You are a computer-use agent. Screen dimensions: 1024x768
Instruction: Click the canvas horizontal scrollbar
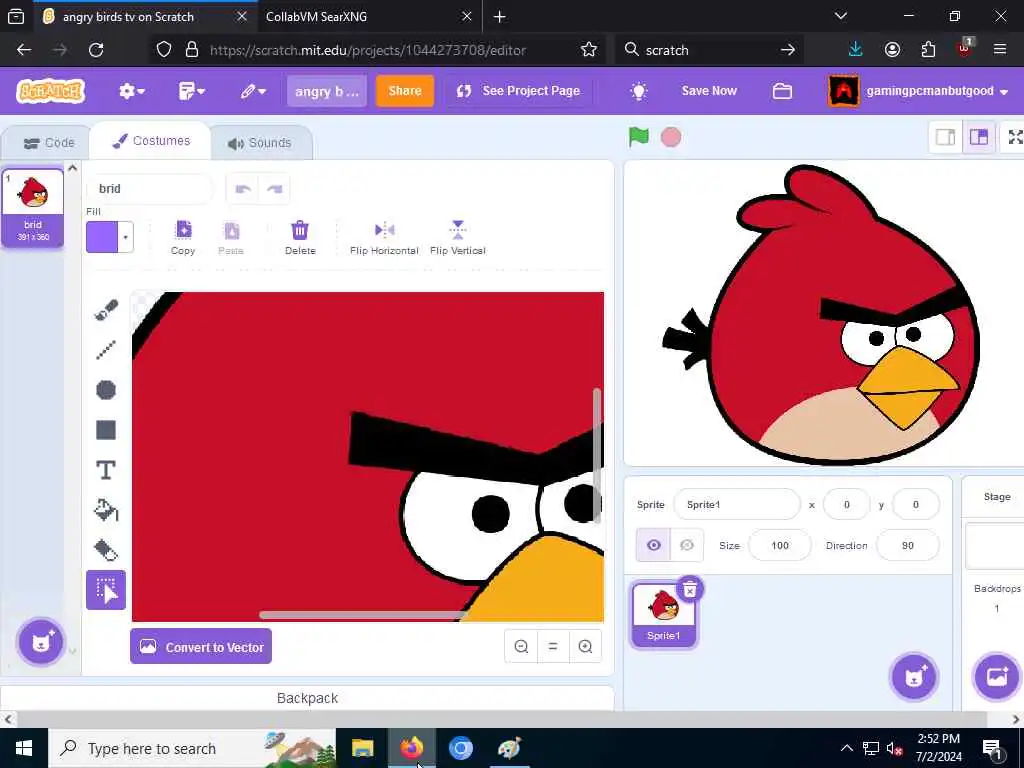click(362, 615)
